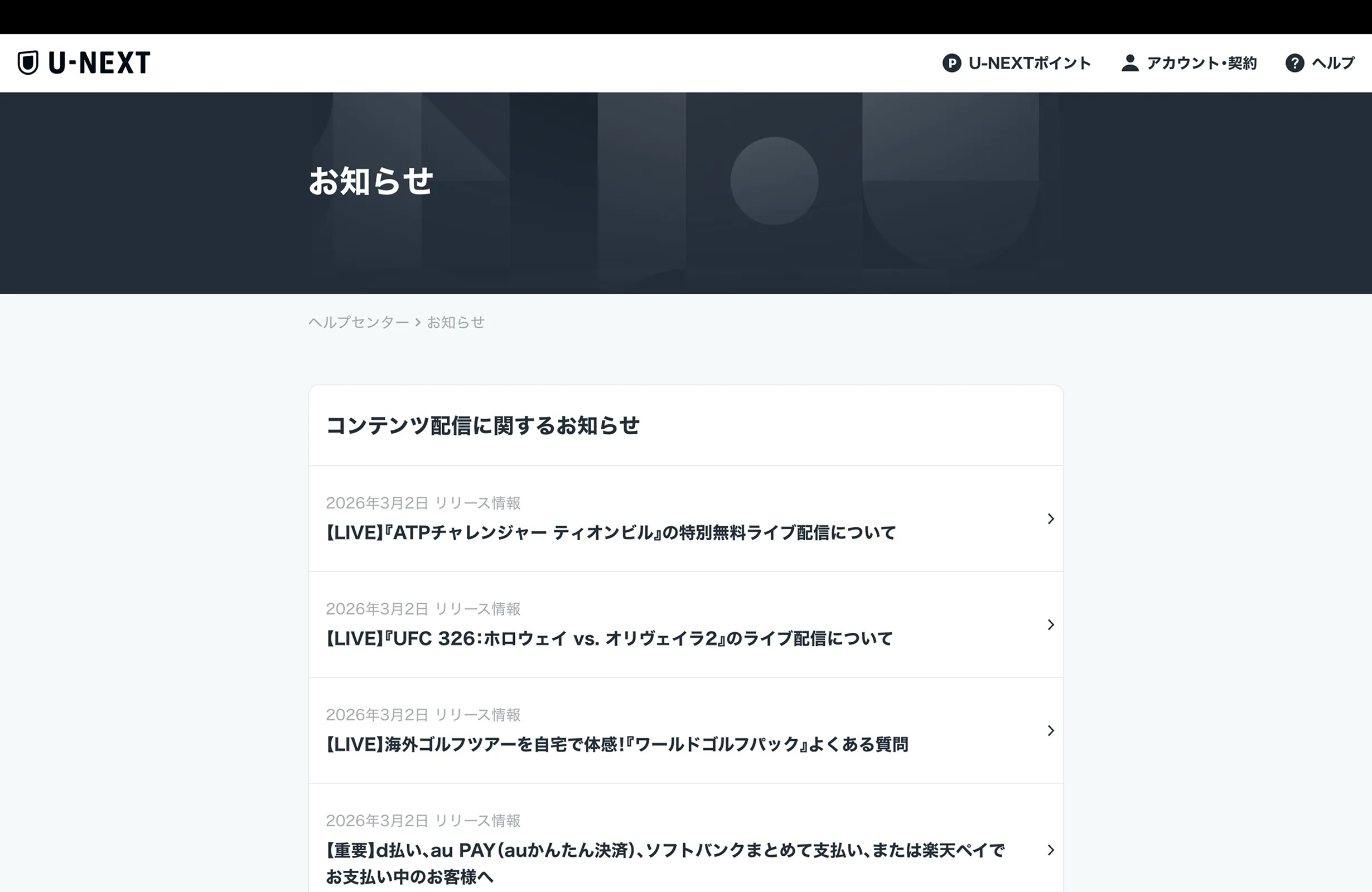Viewport: 1372px width, 892px height.
Task: Open アカウント・契約 menu link
Action: 1189,63
